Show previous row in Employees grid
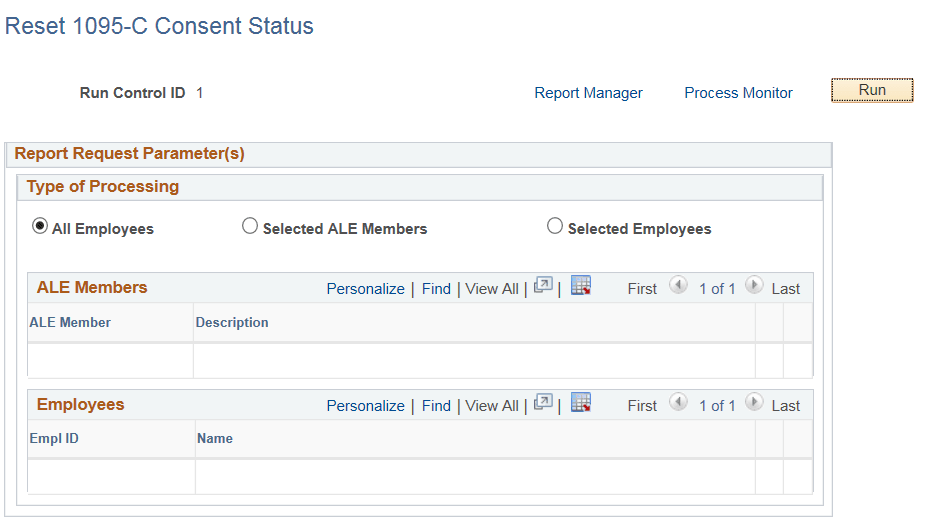The image size is (950, 526). [x=678, y=404]
